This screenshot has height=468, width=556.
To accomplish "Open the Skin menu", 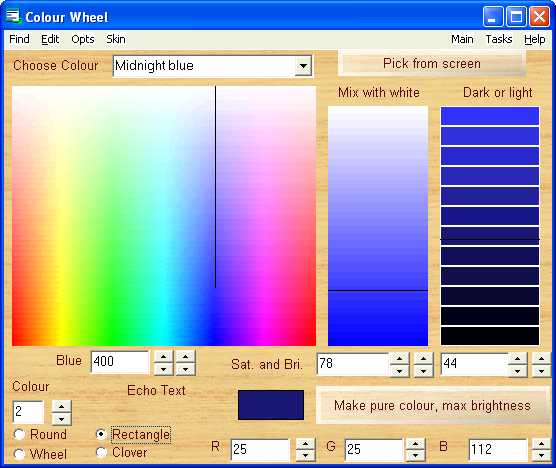I will point(116,39).
